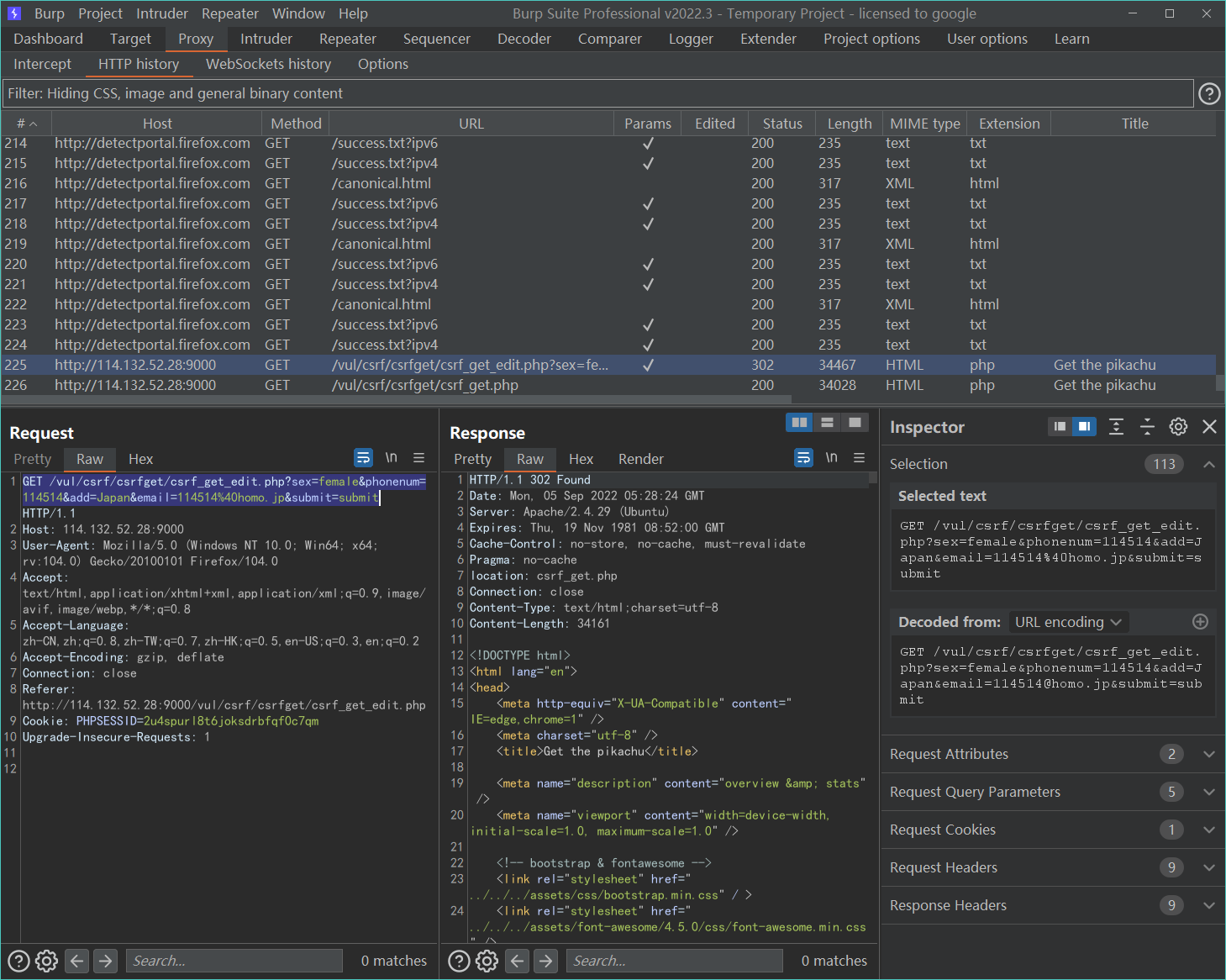
Task: Click the history table horizontal scrollbar
Action: [397, 400]
